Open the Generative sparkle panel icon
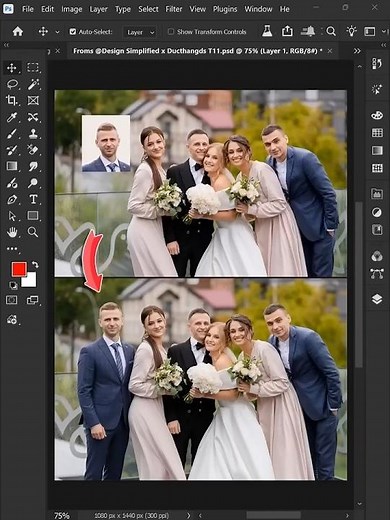The image size is (390, 520). (x=377, y=89)
